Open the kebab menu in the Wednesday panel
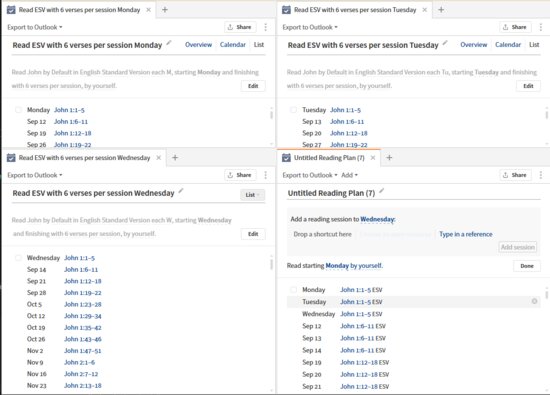The height and width of the screenshot is (395, 550). click(266, 175)
